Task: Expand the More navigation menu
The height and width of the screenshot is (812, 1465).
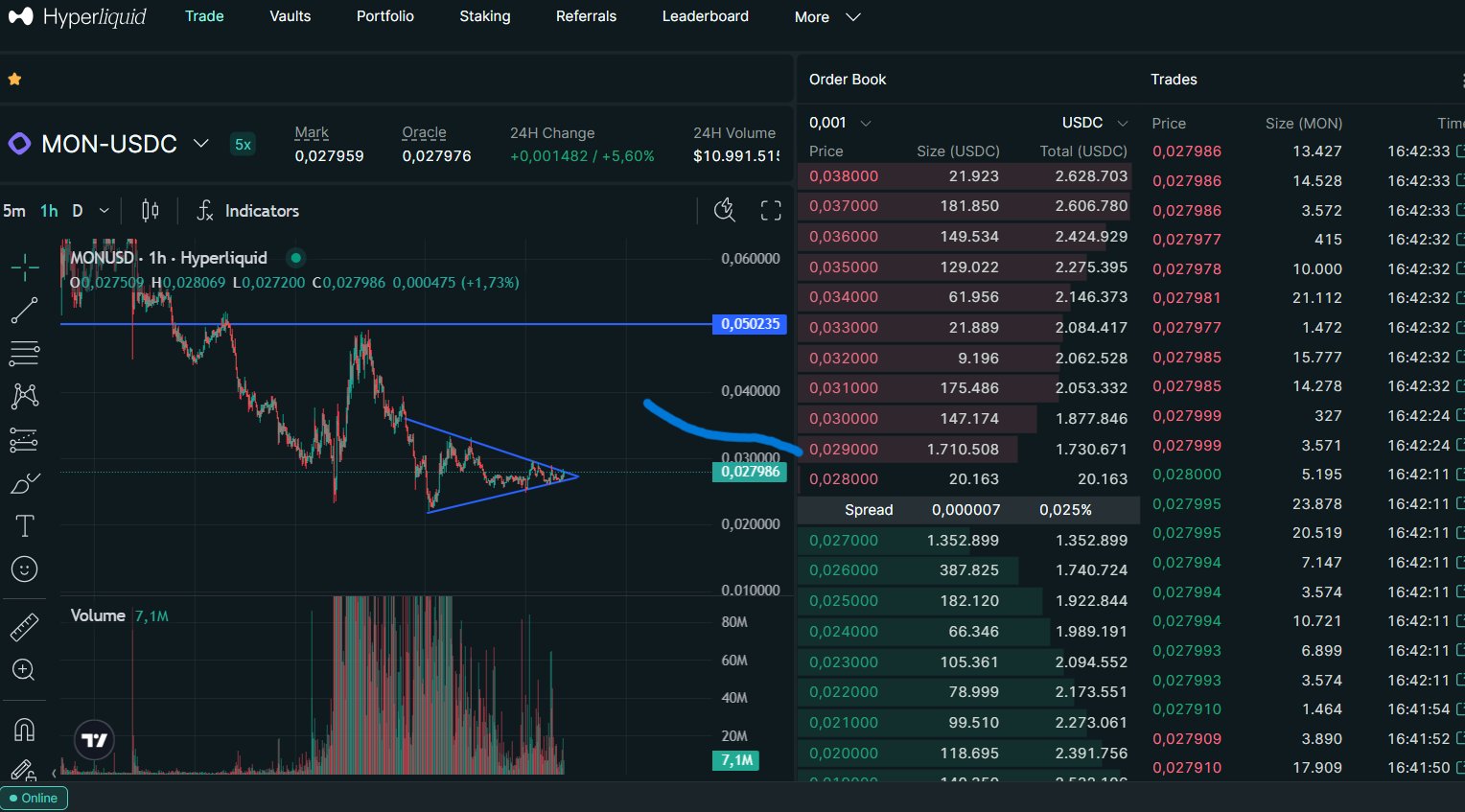Action: tap(827, 16)
